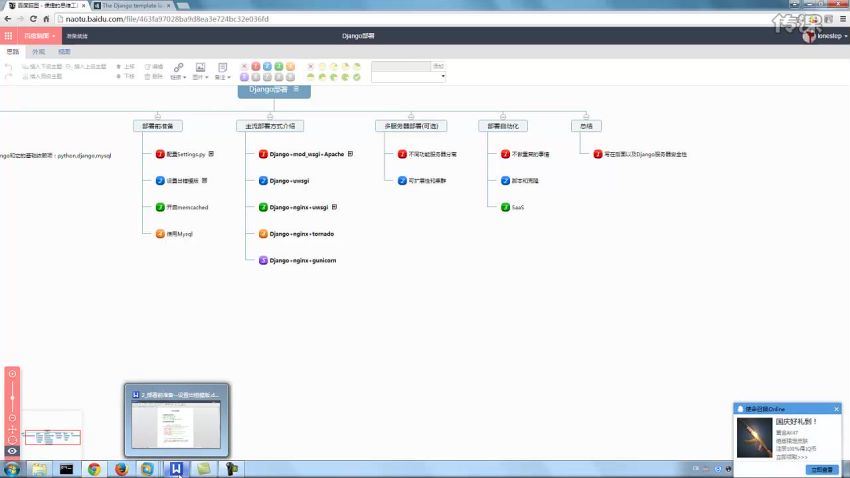This screenshot has height=478, width=850.
Task: Open the note insert tool
Action: coord(222,71)
